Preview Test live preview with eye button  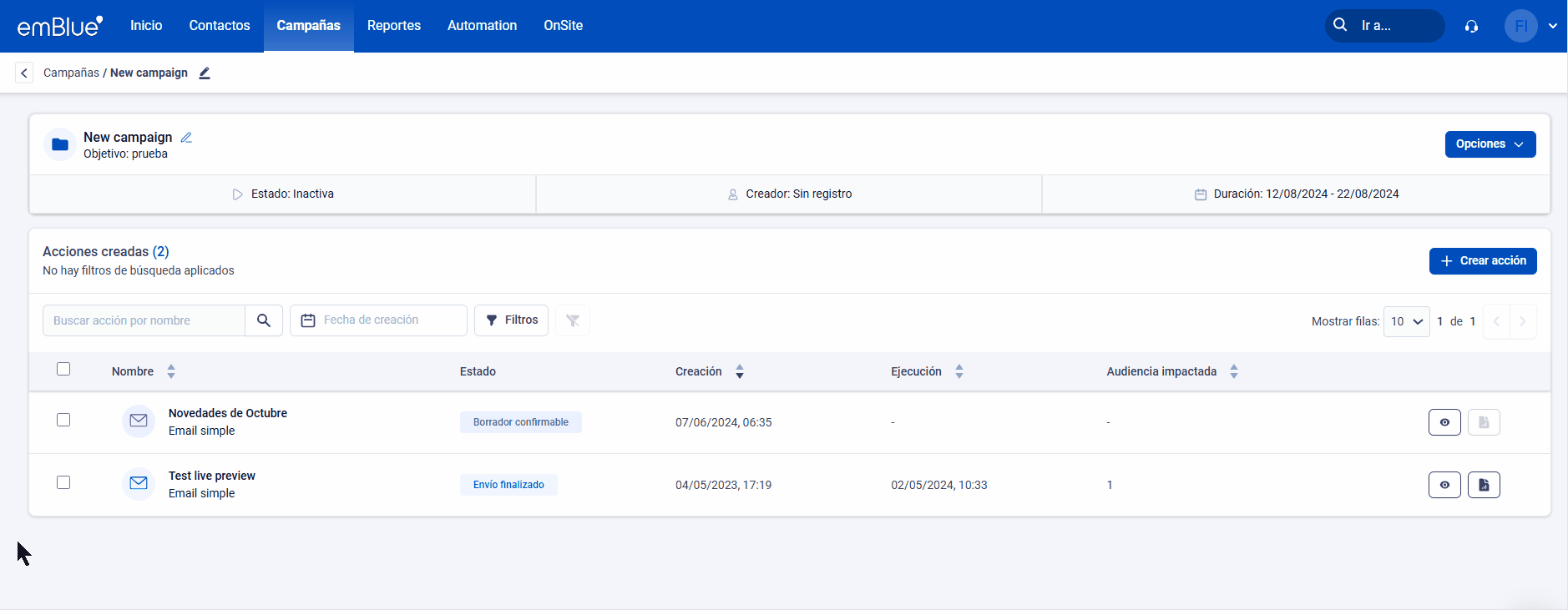(x=1444, y=485)
